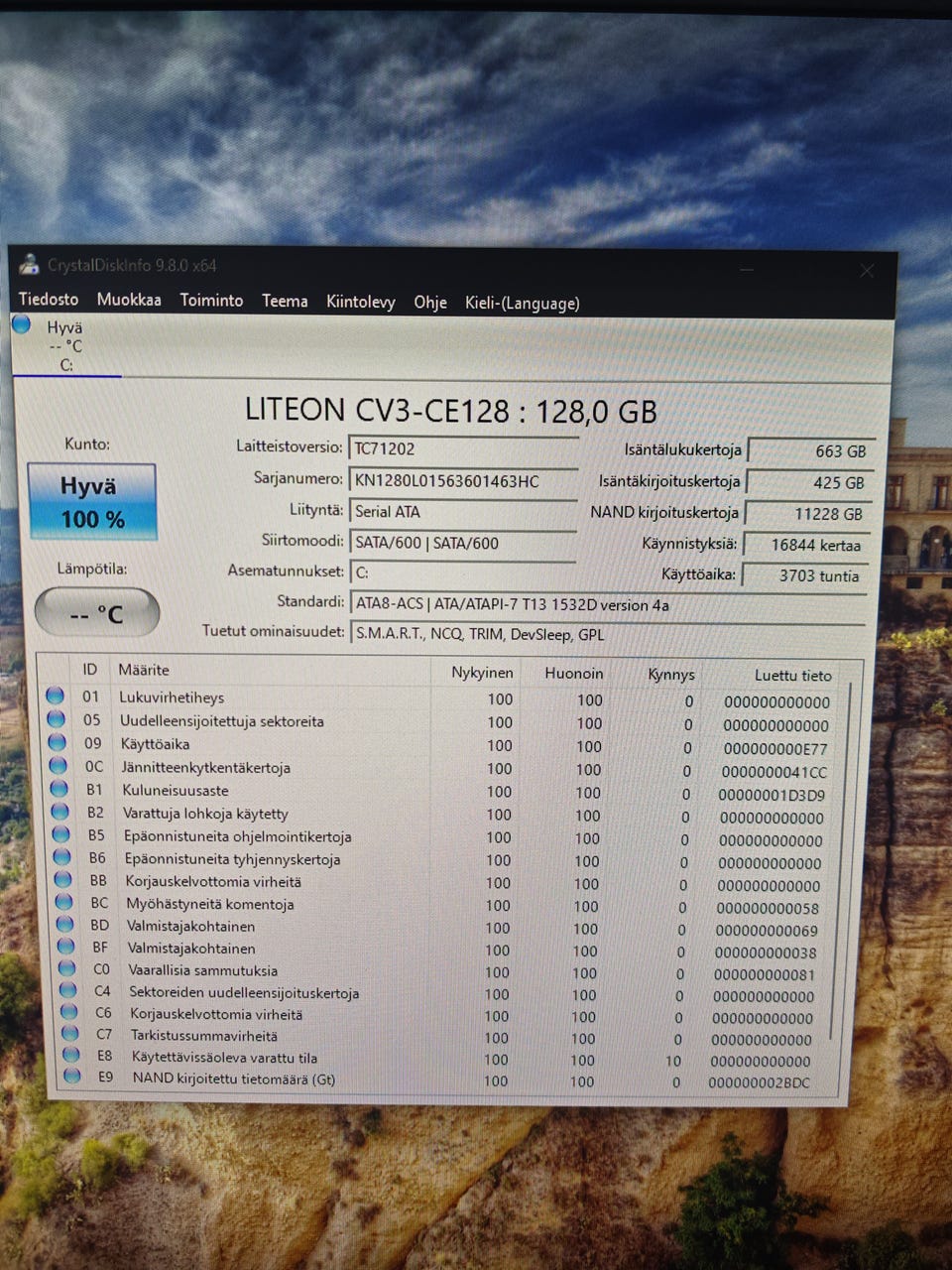The width and height of the screenshot is (952, 1270).
Task: Select the Tarkistussummavirheitä attribute text
Action: click(204, 1035)
